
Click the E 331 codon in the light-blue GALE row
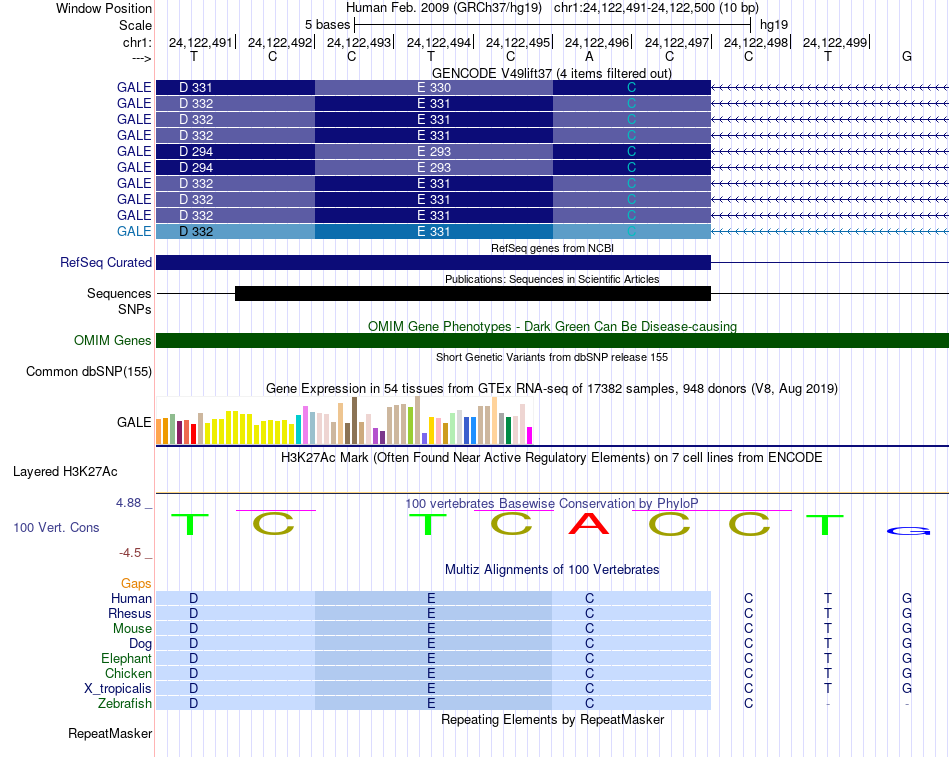coord(434,231)
